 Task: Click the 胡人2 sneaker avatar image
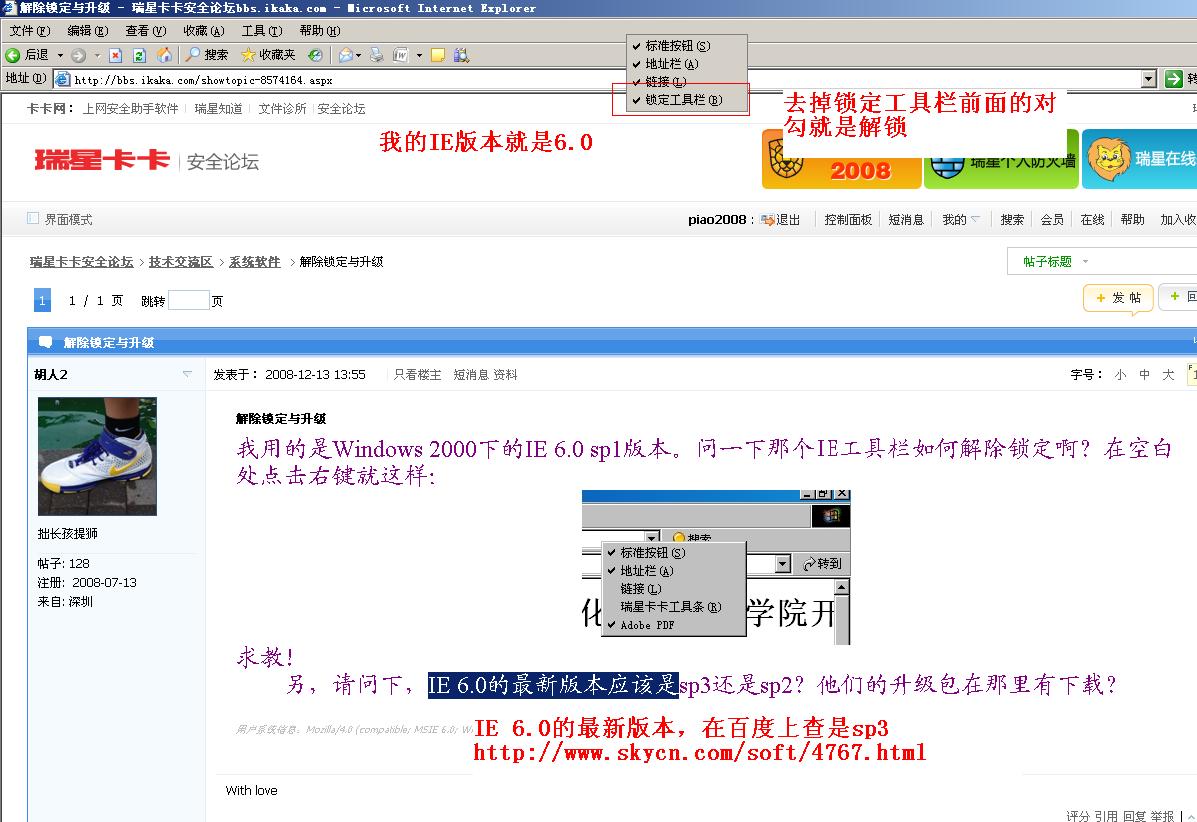click(97, 456)
